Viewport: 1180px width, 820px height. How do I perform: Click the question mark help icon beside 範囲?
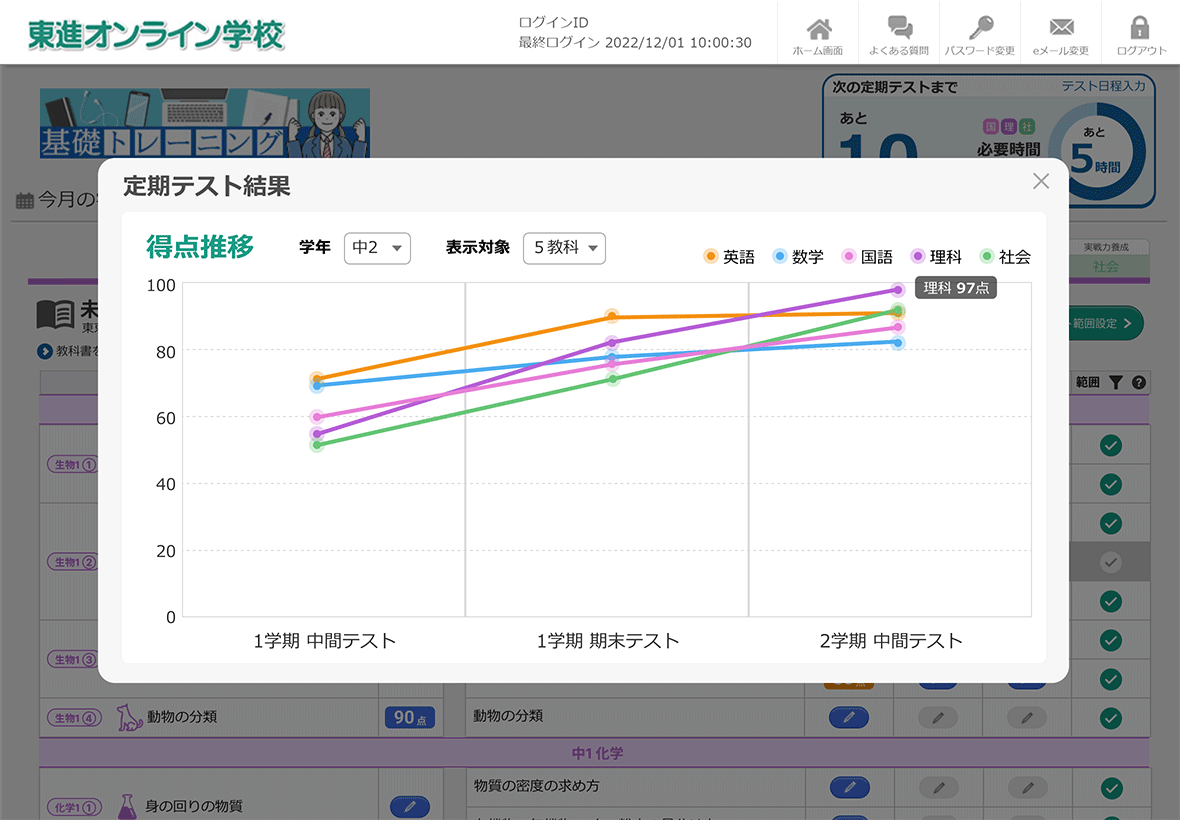click(1139, 383)
